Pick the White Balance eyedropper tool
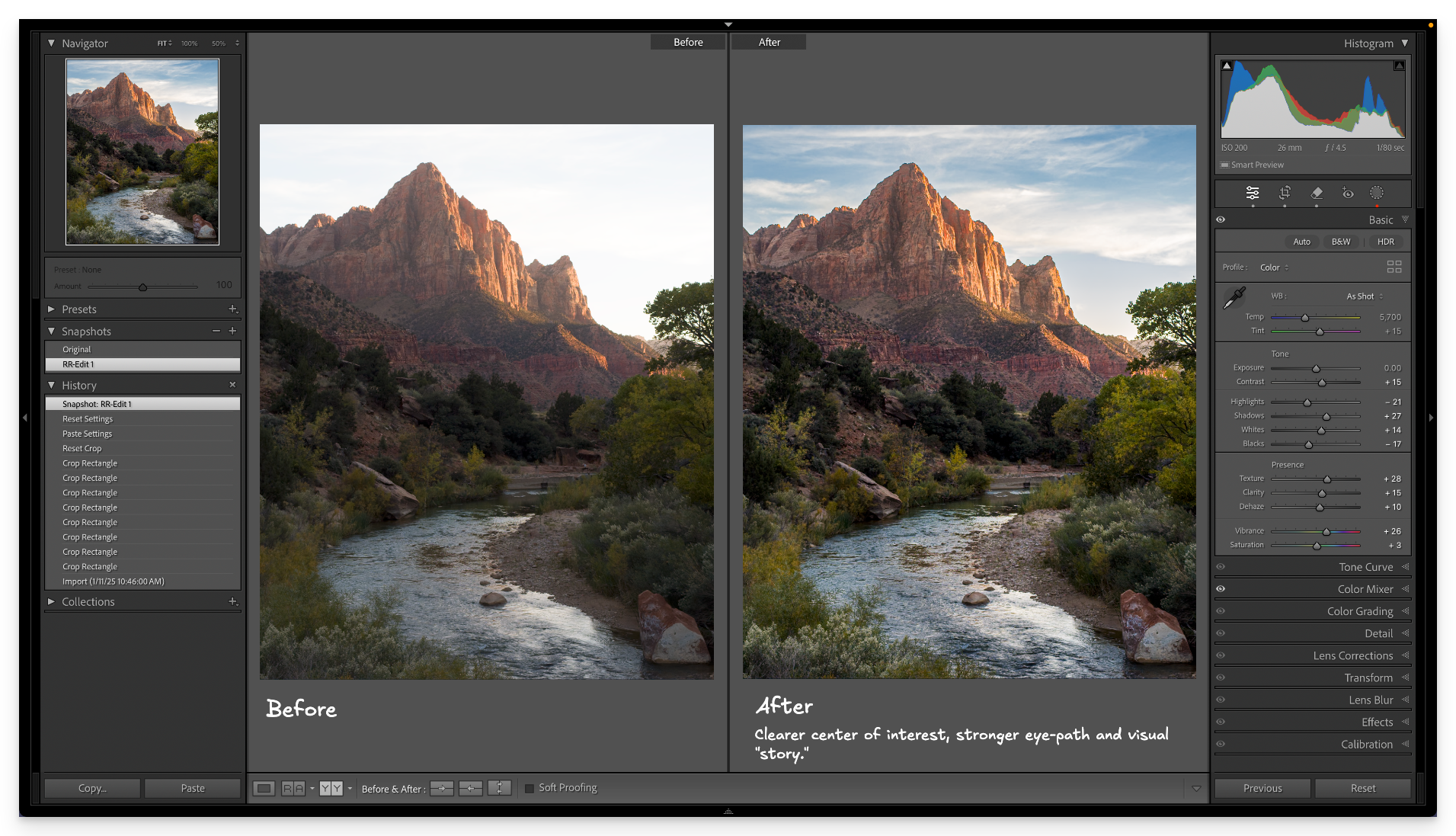 (1234, 297)
